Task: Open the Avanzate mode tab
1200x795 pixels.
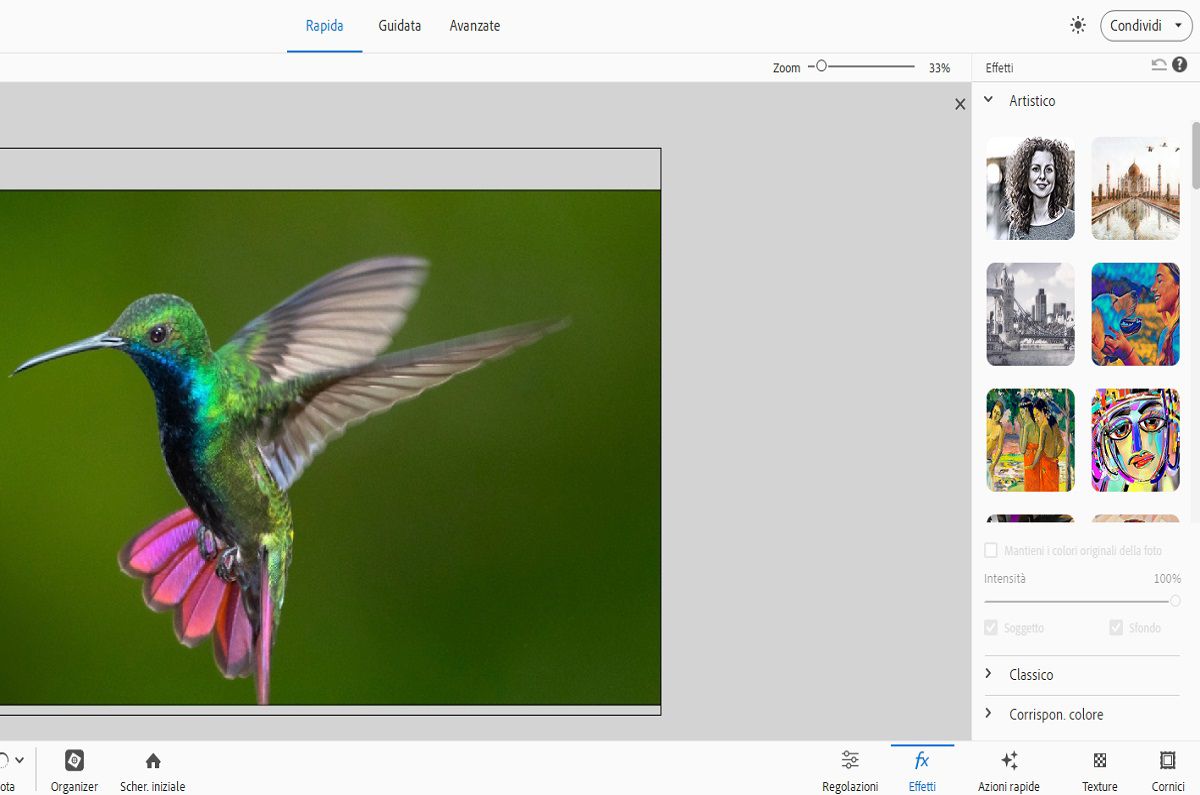Action: pyautogui.click(x=475, y=26)
